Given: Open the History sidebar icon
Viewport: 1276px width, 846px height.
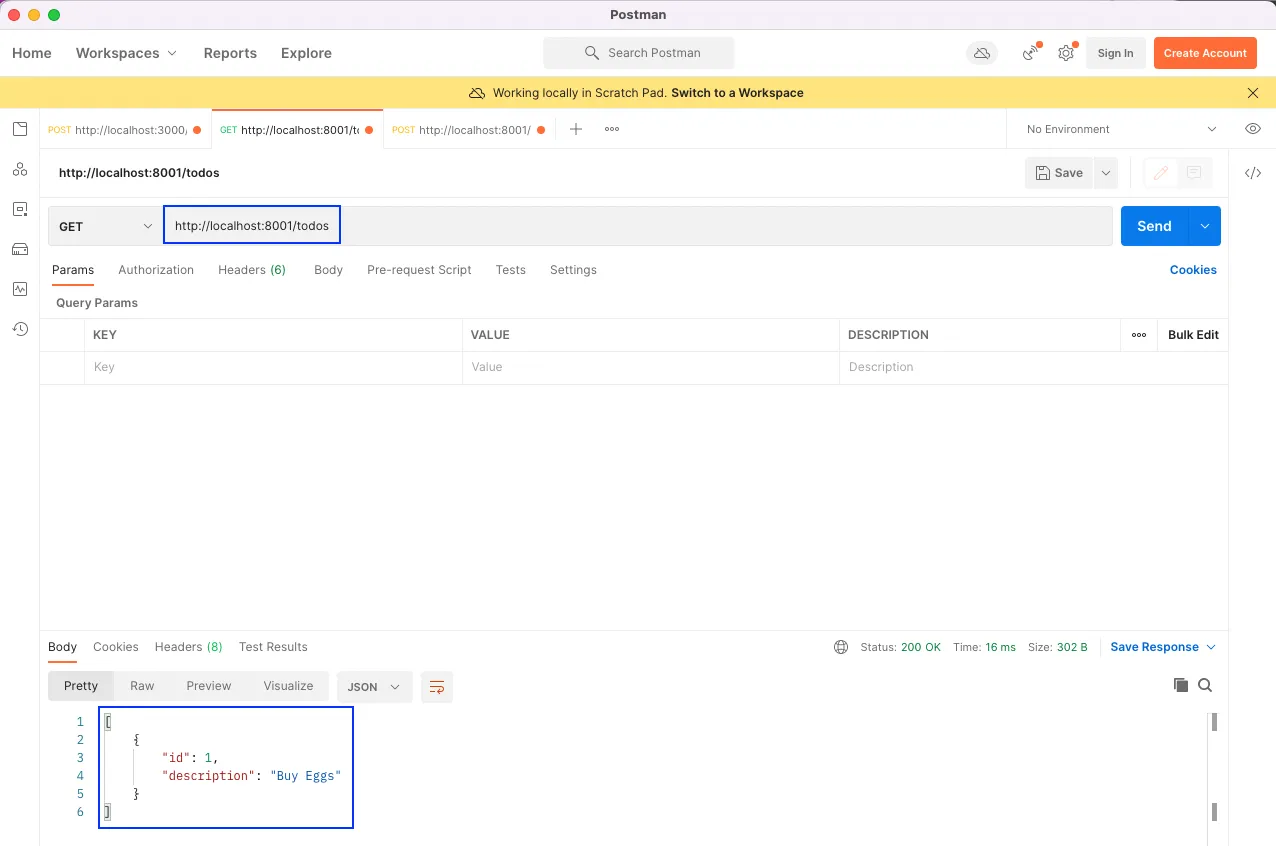Looking at the screenshot, I should point(20,329).
